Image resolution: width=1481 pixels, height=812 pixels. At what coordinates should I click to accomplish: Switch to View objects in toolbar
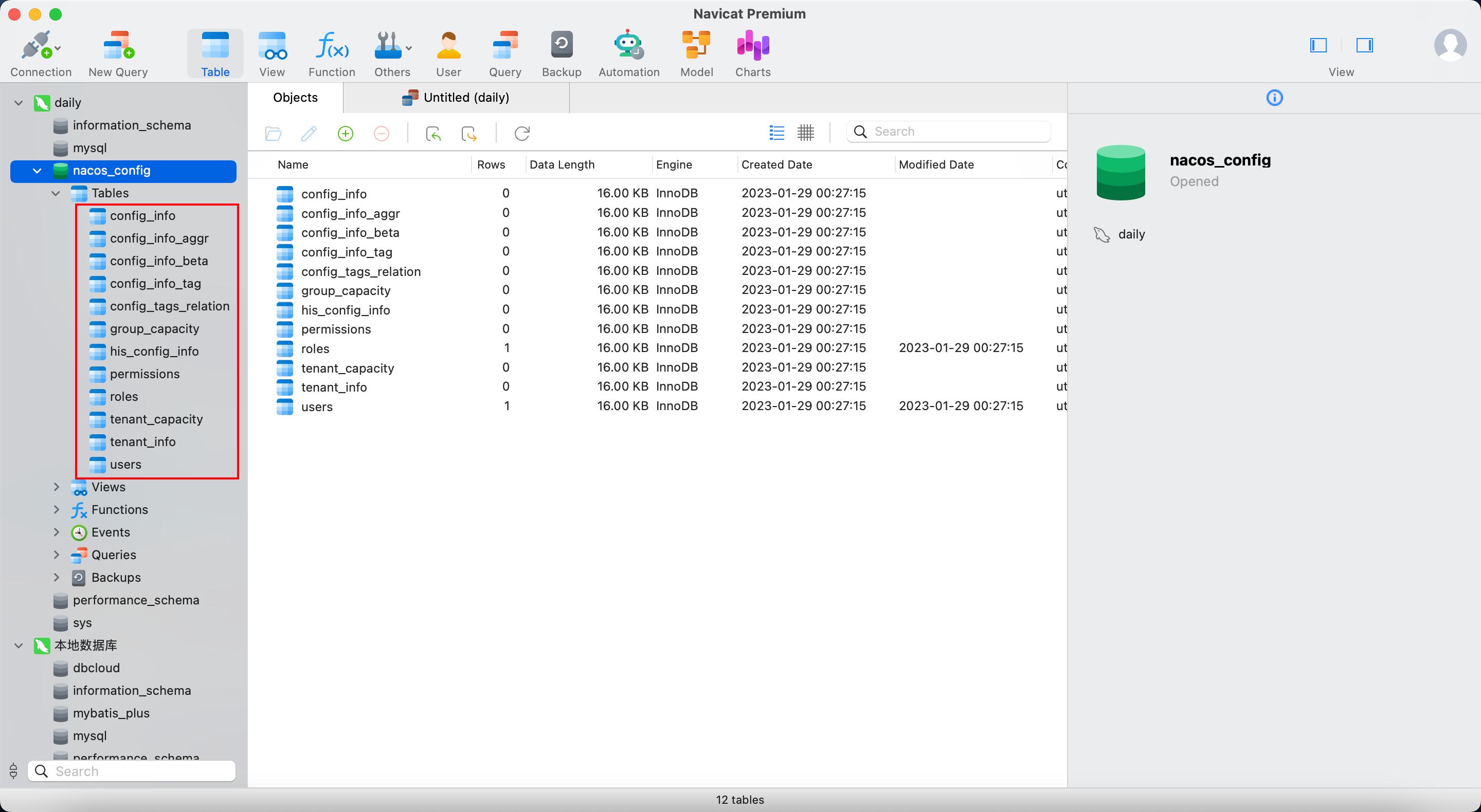coord(272,53)
